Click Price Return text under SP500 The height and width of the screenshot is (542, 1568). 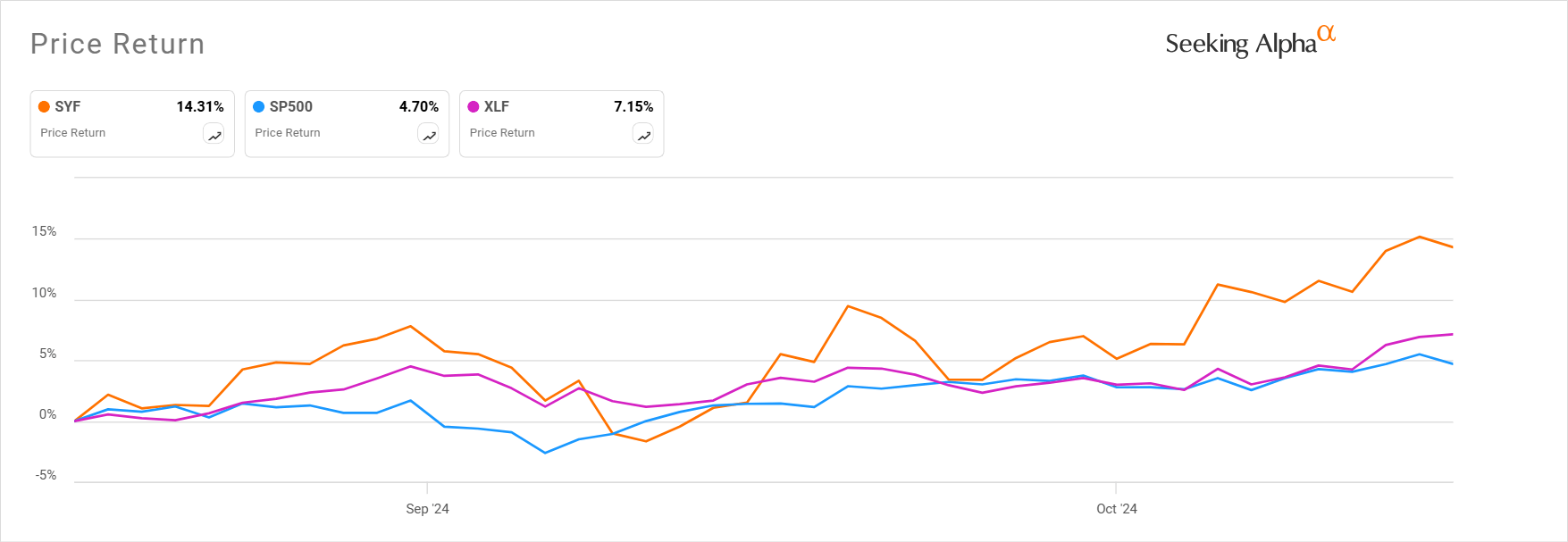288,133
